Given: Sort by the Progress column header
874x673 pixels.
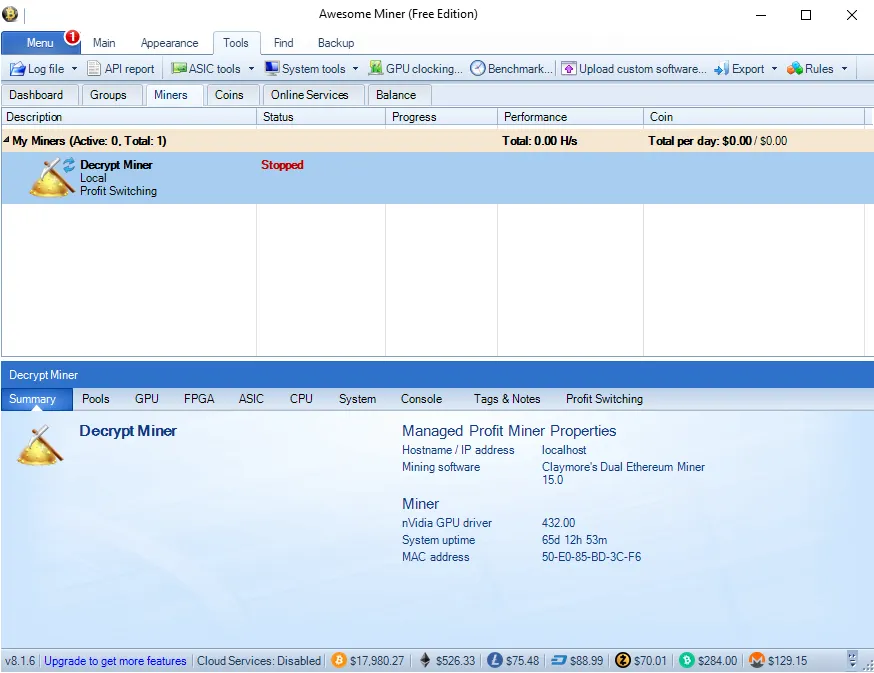Looking at the screenshot, I should 441,117.
